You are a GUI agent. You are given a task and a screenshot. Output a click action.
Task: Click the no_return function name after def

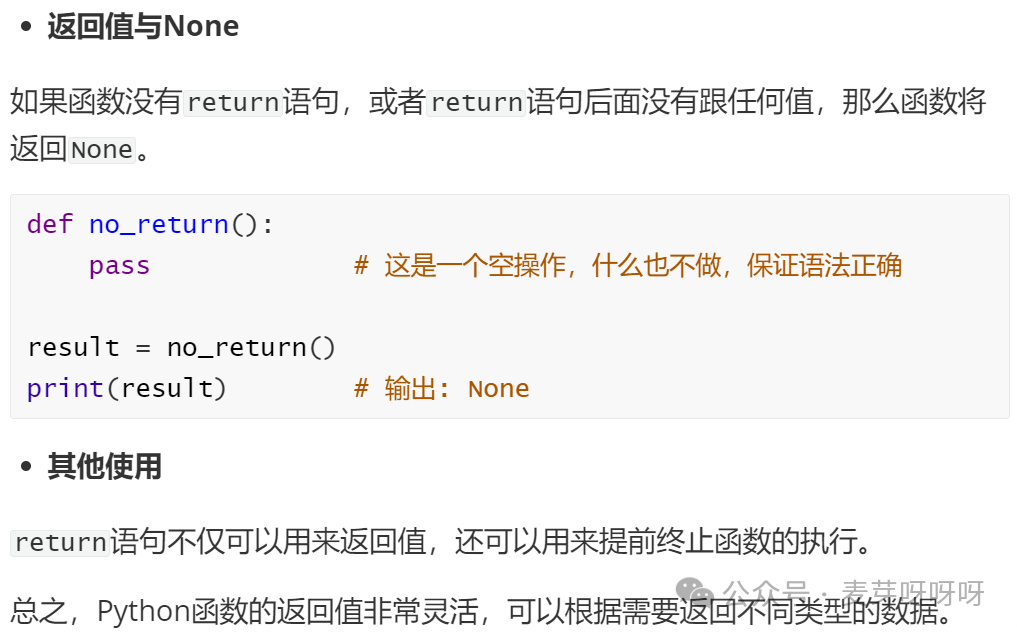coord(159,225)
